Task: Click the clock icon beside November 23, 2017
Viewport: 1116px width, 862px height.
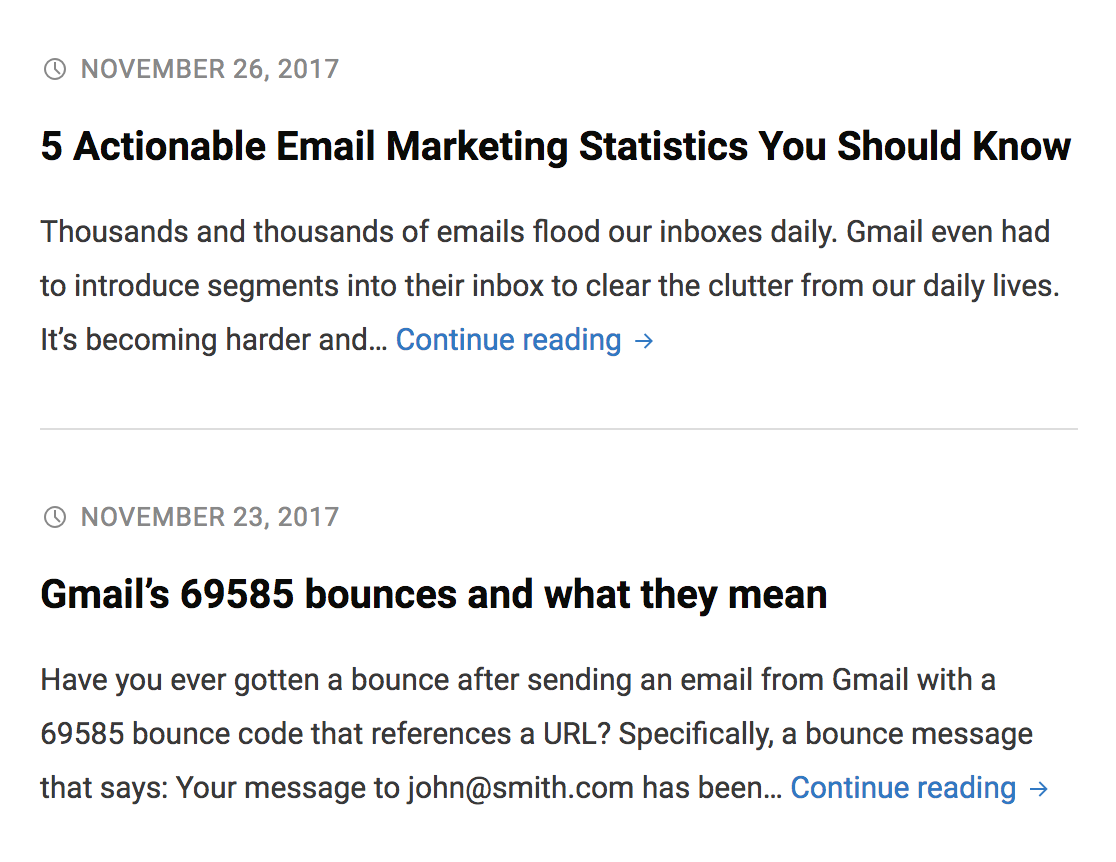Action: tap(55, 517)
